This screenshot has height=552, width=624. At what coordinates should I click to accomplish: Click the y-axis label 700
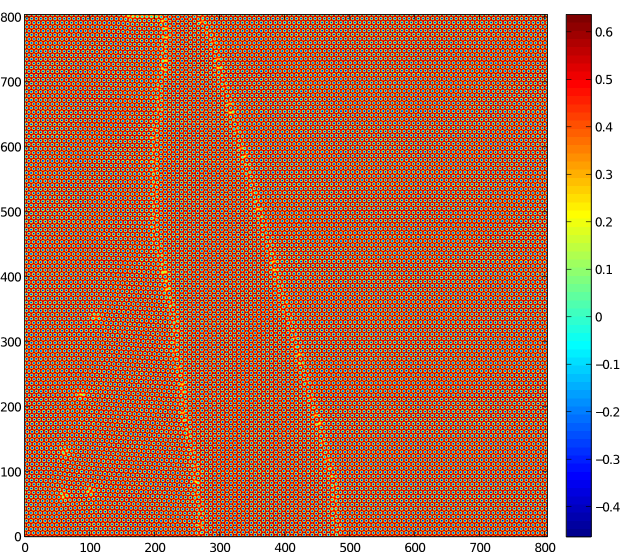[11, 82]
